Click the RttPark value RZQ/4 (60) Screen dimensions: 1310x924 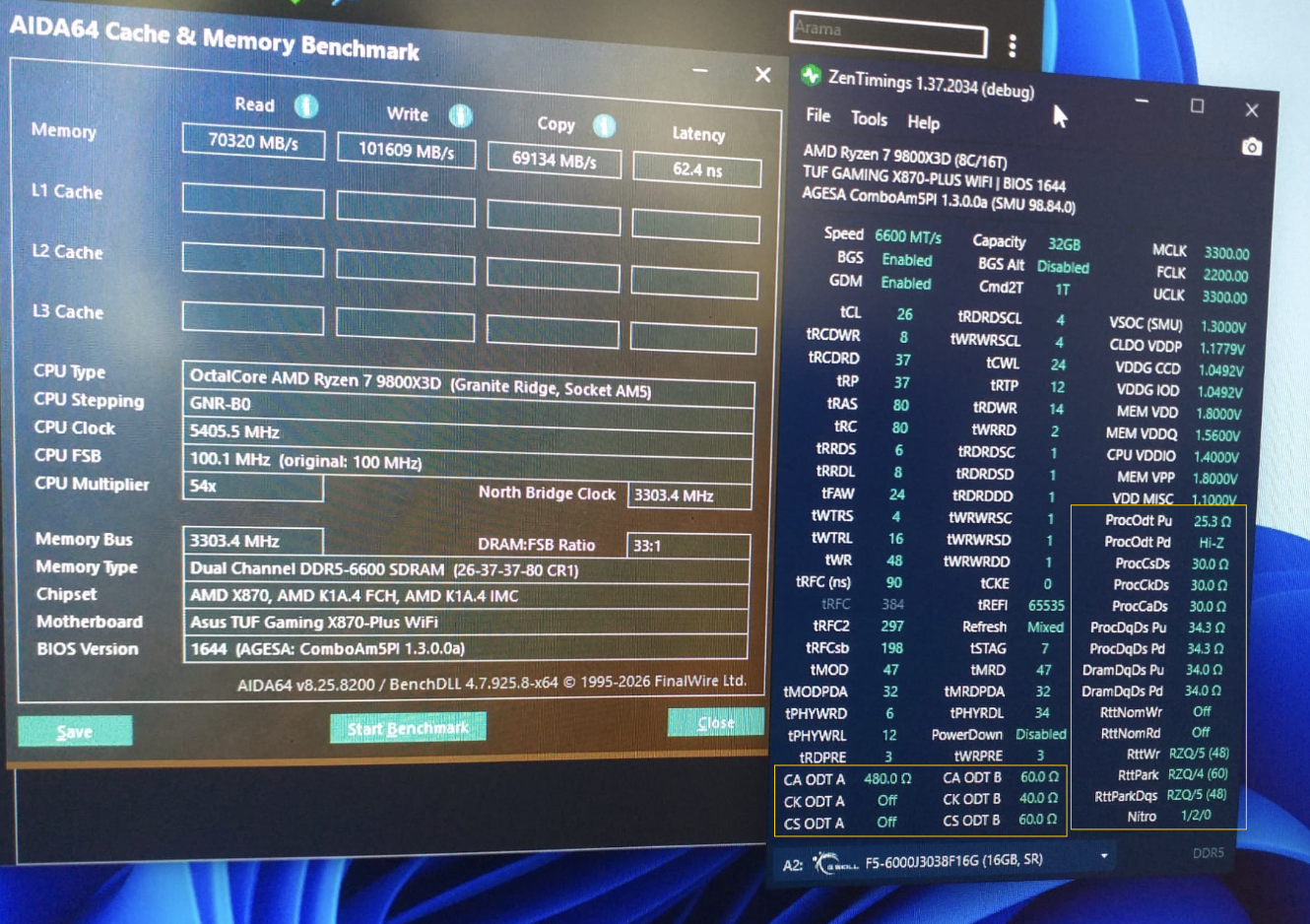point(1199,774)
